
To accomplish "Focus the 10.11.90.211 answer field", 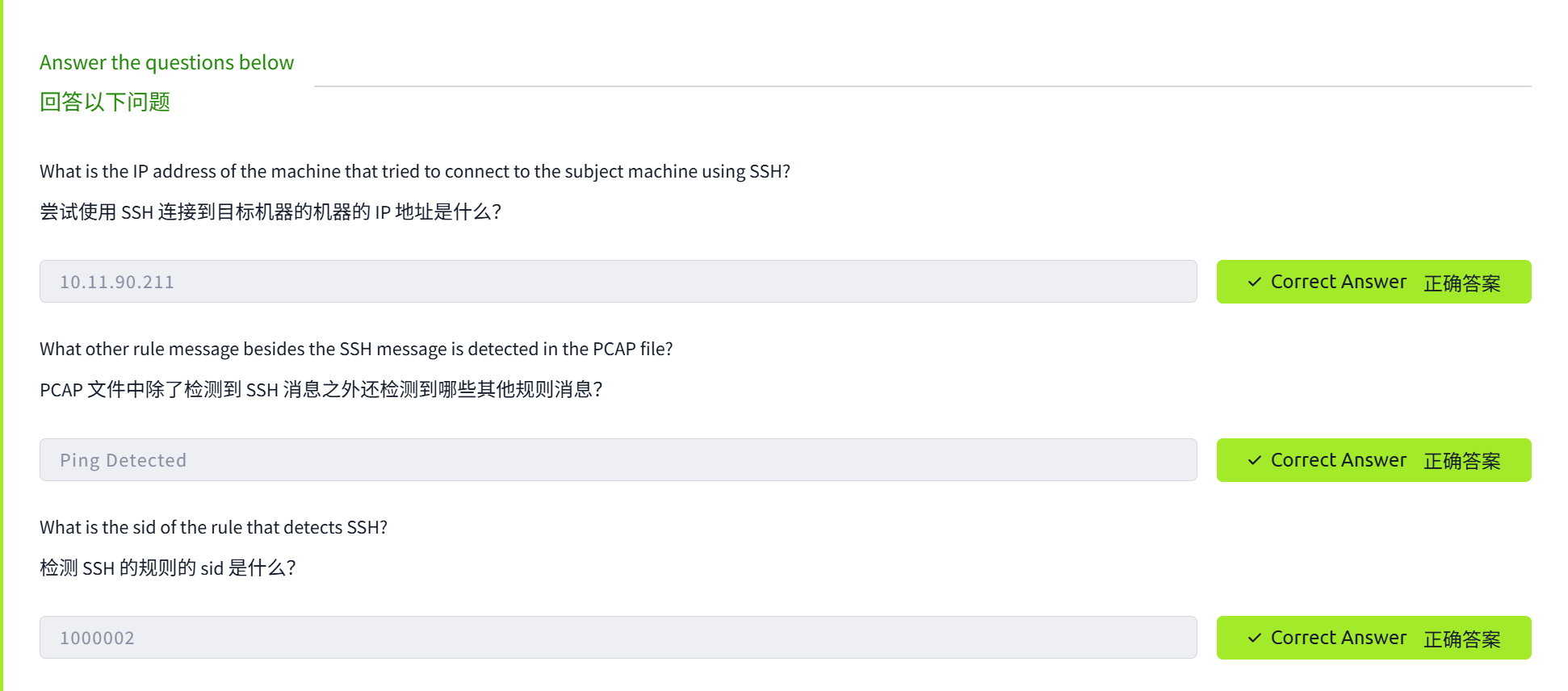I will tap(618, 282).
